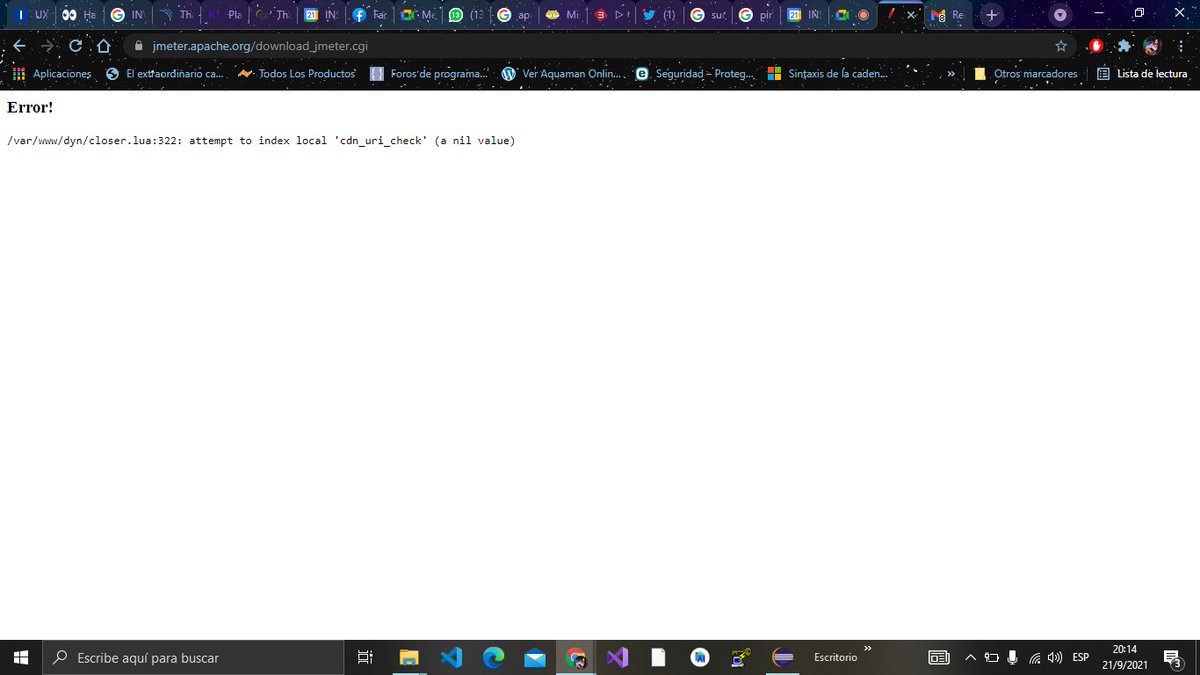The image size is (1200, 675).
Task: Go back to the previous page
Action: (19, 46)
